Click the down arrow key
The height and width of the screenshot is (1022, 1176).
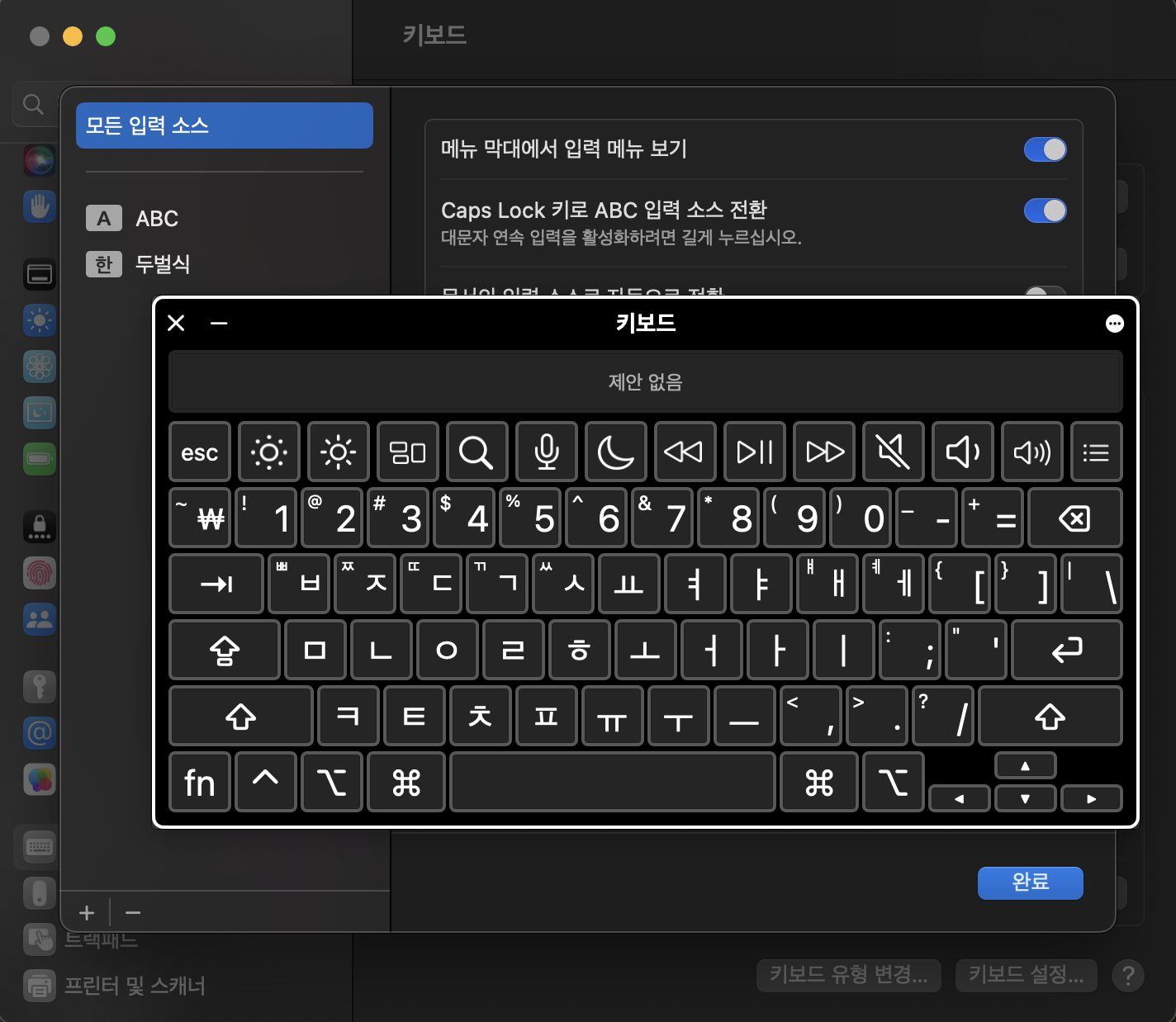coord(1026,798)
